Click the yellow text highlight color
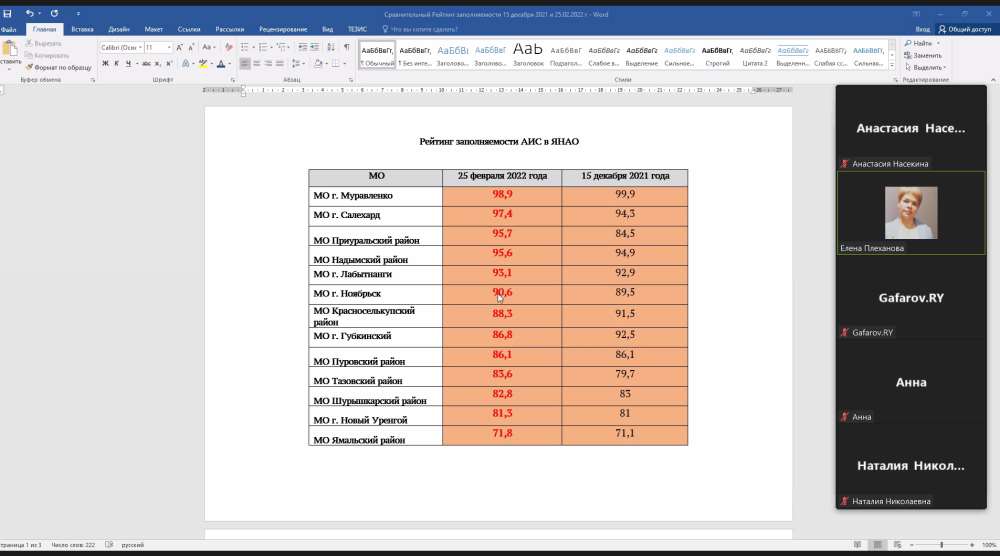Image resolution: width=1000 pixels, height=556 pixels. point(203,64)
